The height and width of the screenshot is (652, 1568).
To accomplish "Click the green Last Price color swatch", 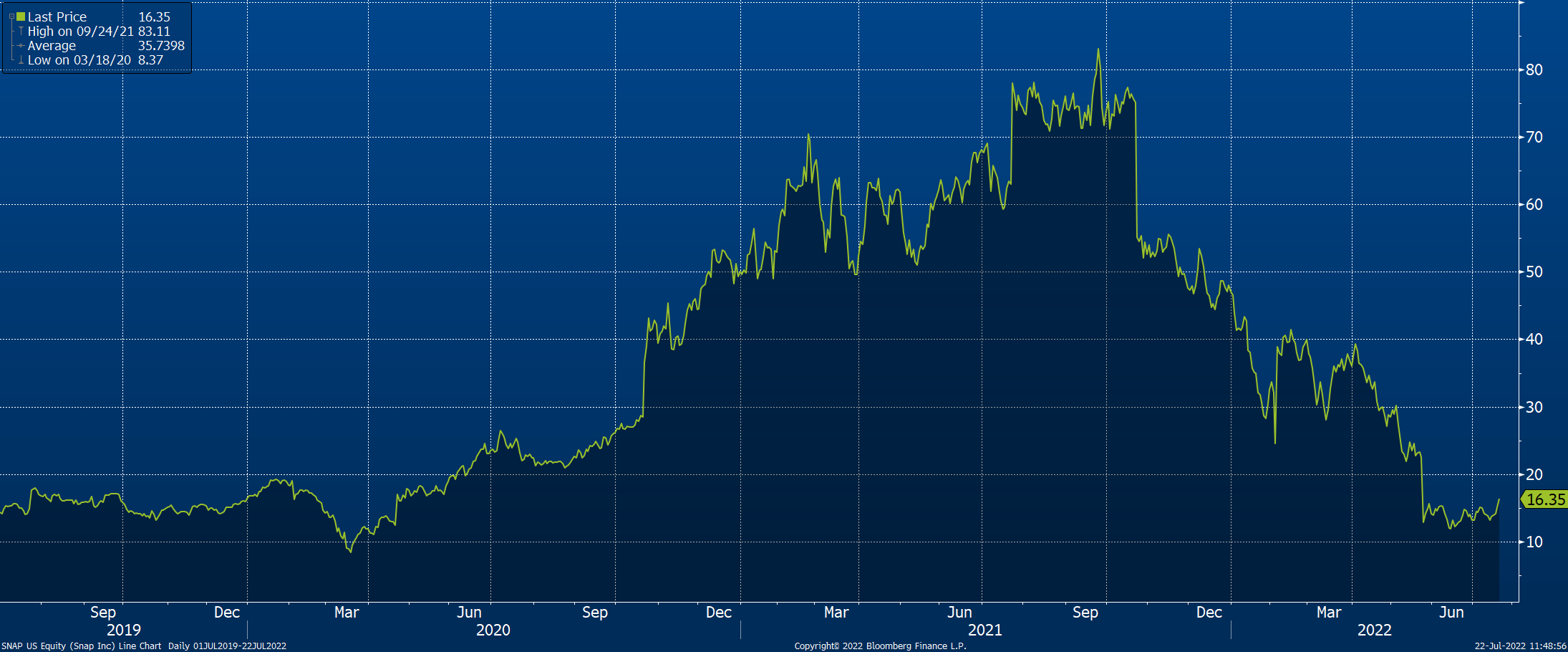I will click(21, 16).
